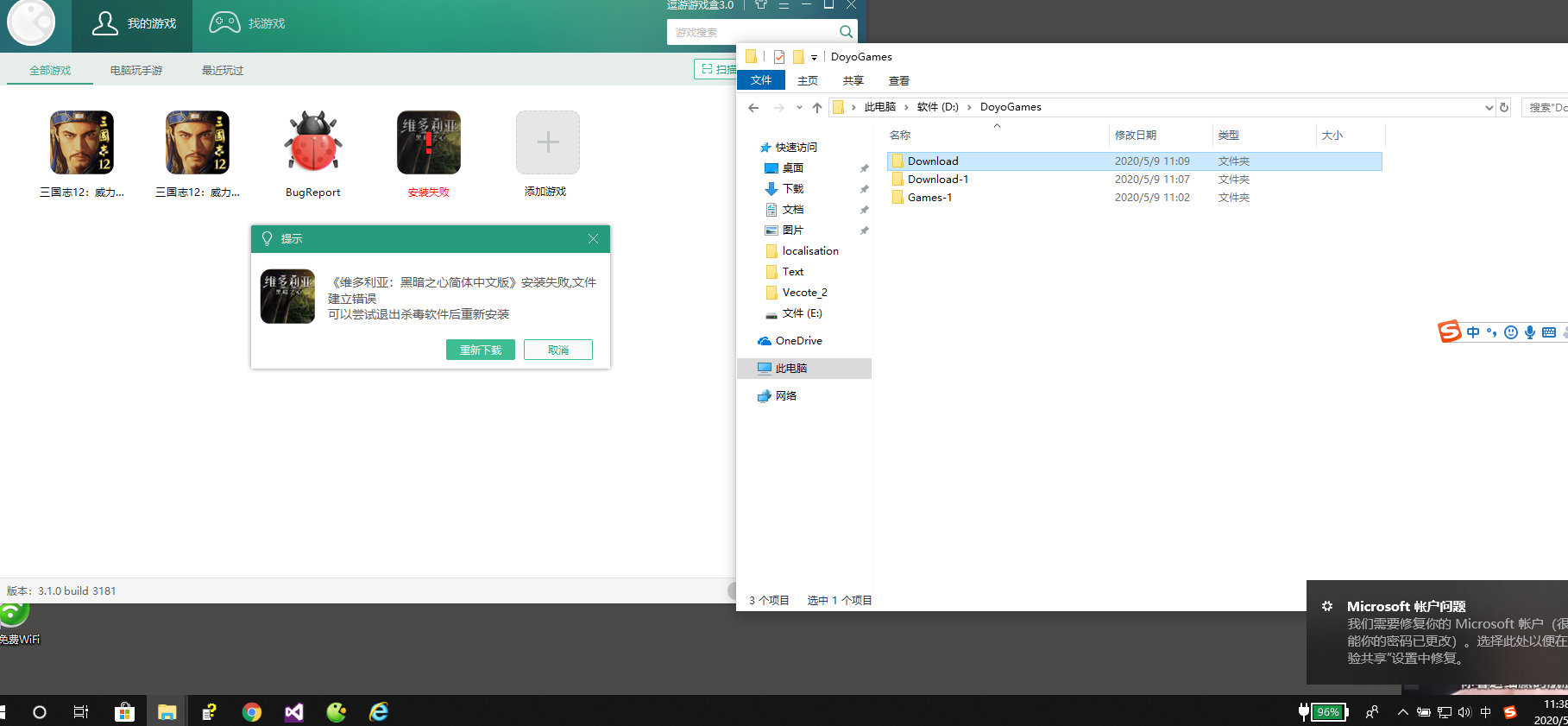
Task: Click the 扫描 scan button
Action: click(716, 69)
